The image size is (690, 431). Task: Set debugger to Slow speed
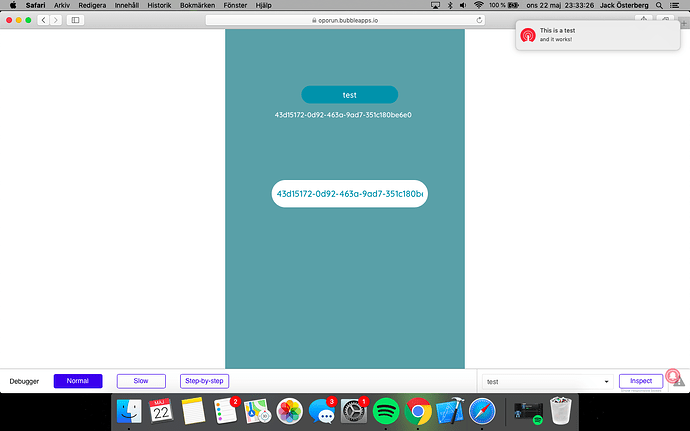pyautogui.click(x=141, y=381)
